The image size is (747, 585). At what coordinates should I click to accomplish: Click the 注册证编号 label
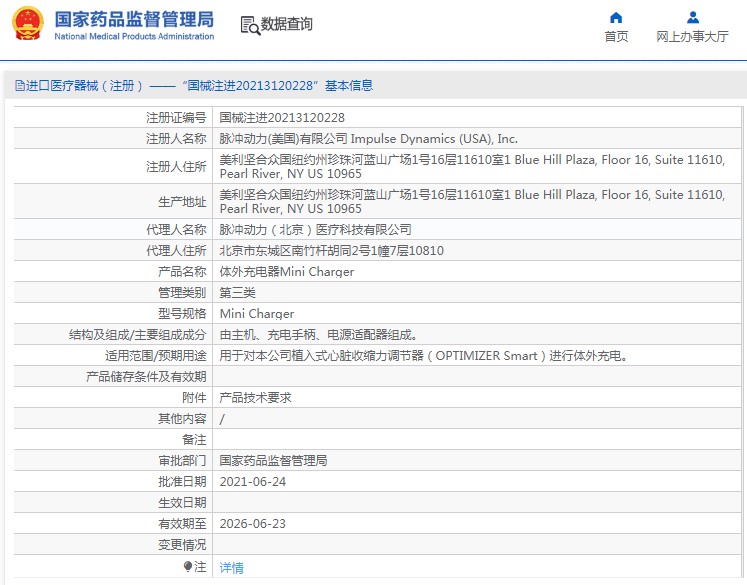176,118
